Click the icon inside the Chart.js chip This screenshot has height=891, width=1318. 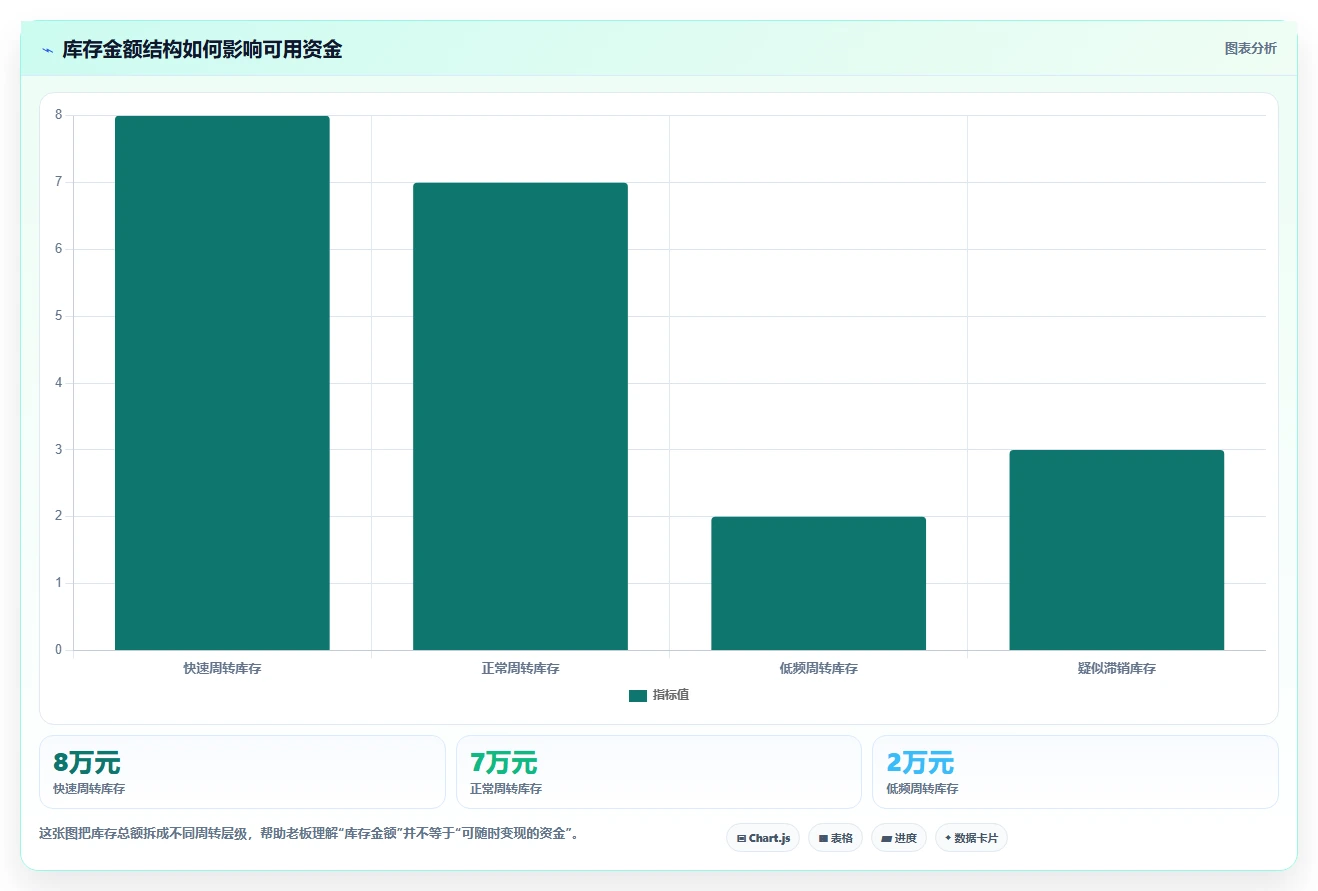pos(741,838)
